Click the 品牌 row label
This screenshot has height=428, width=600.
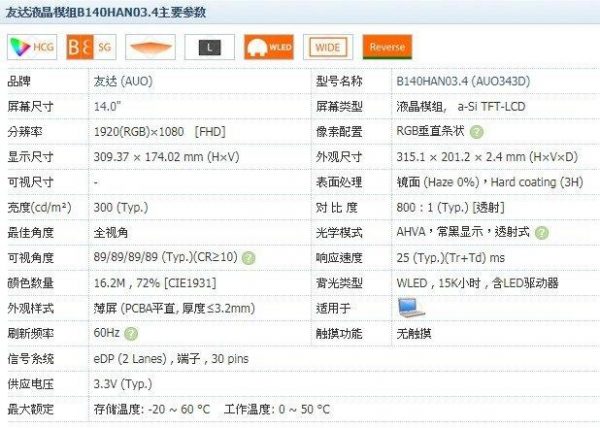[x=19, y=81]
